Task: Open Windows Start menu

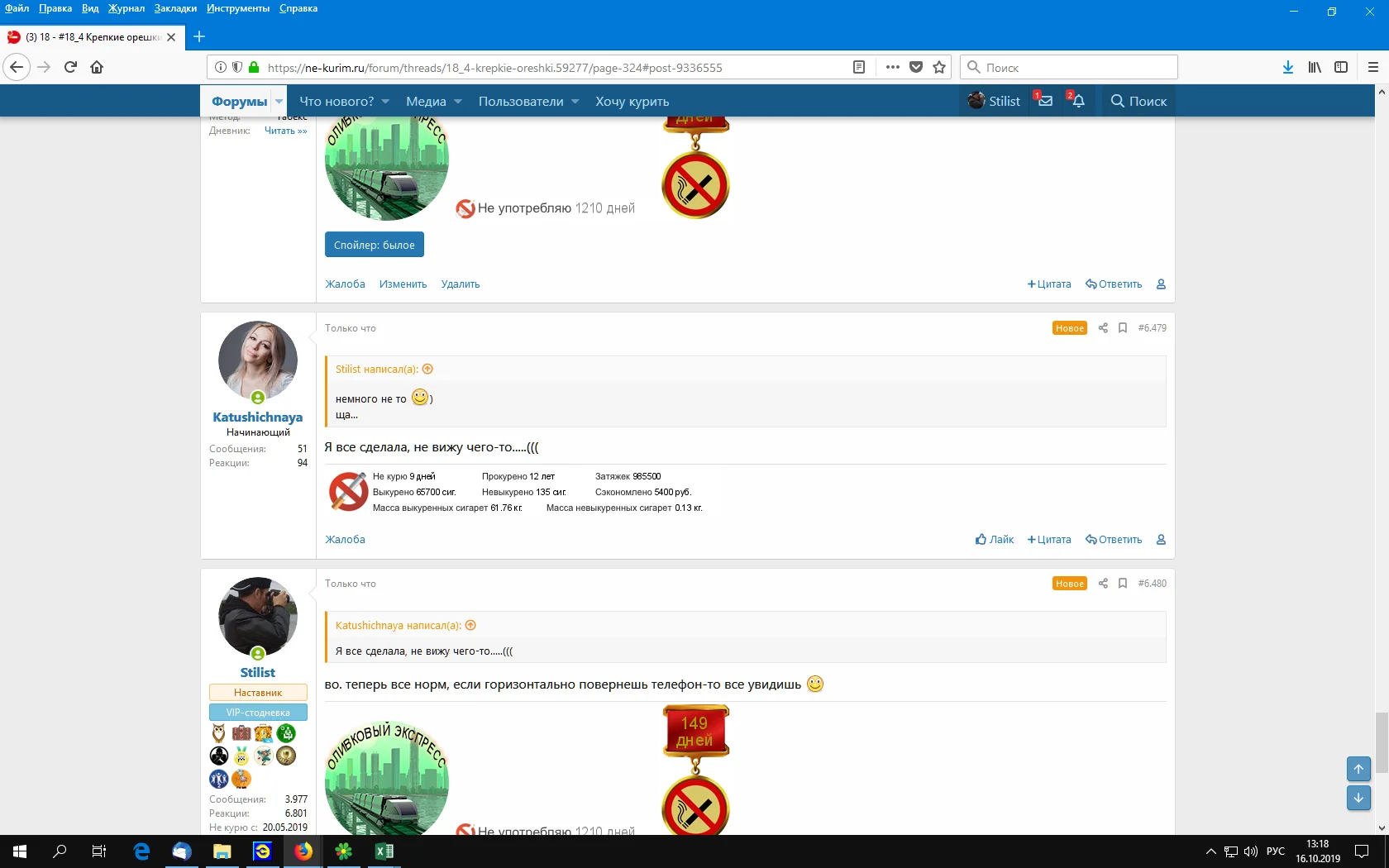Action: (20, 851)
